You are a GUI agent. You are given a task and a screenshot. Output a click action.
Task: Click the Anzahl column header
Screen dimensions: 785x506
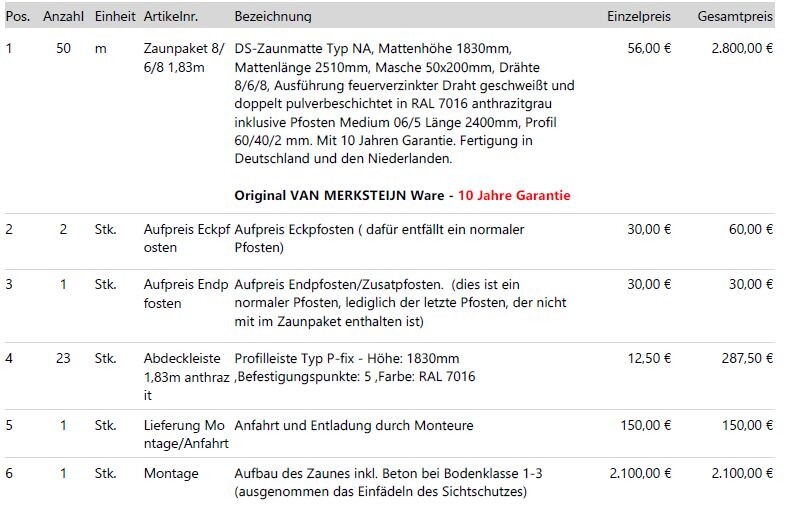click(x=63, y=17)
